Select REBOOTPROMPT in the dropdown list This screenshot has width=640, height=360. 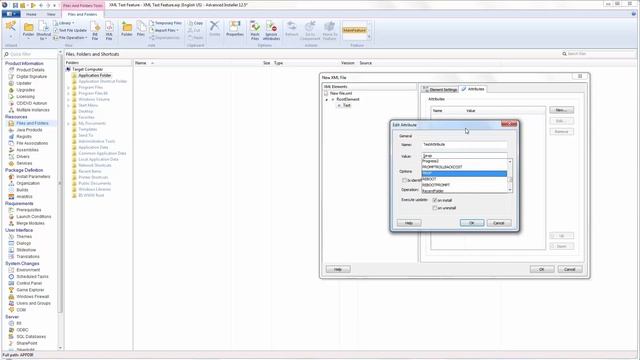tap(464, 185)
